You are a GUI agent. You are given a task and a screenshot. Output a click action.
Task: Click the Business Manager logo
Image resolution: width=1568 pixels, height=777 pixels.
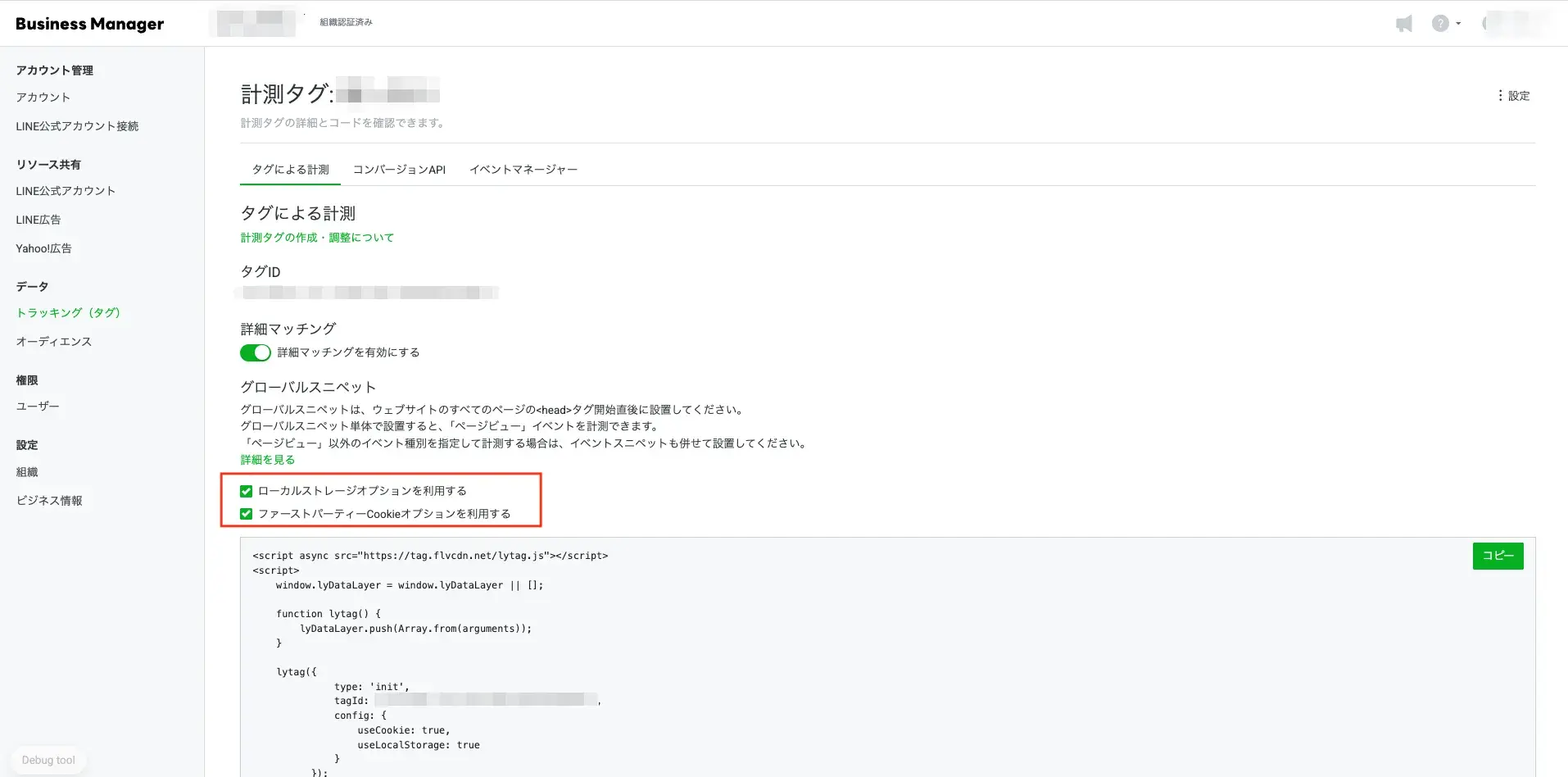[x=89, y=24]
